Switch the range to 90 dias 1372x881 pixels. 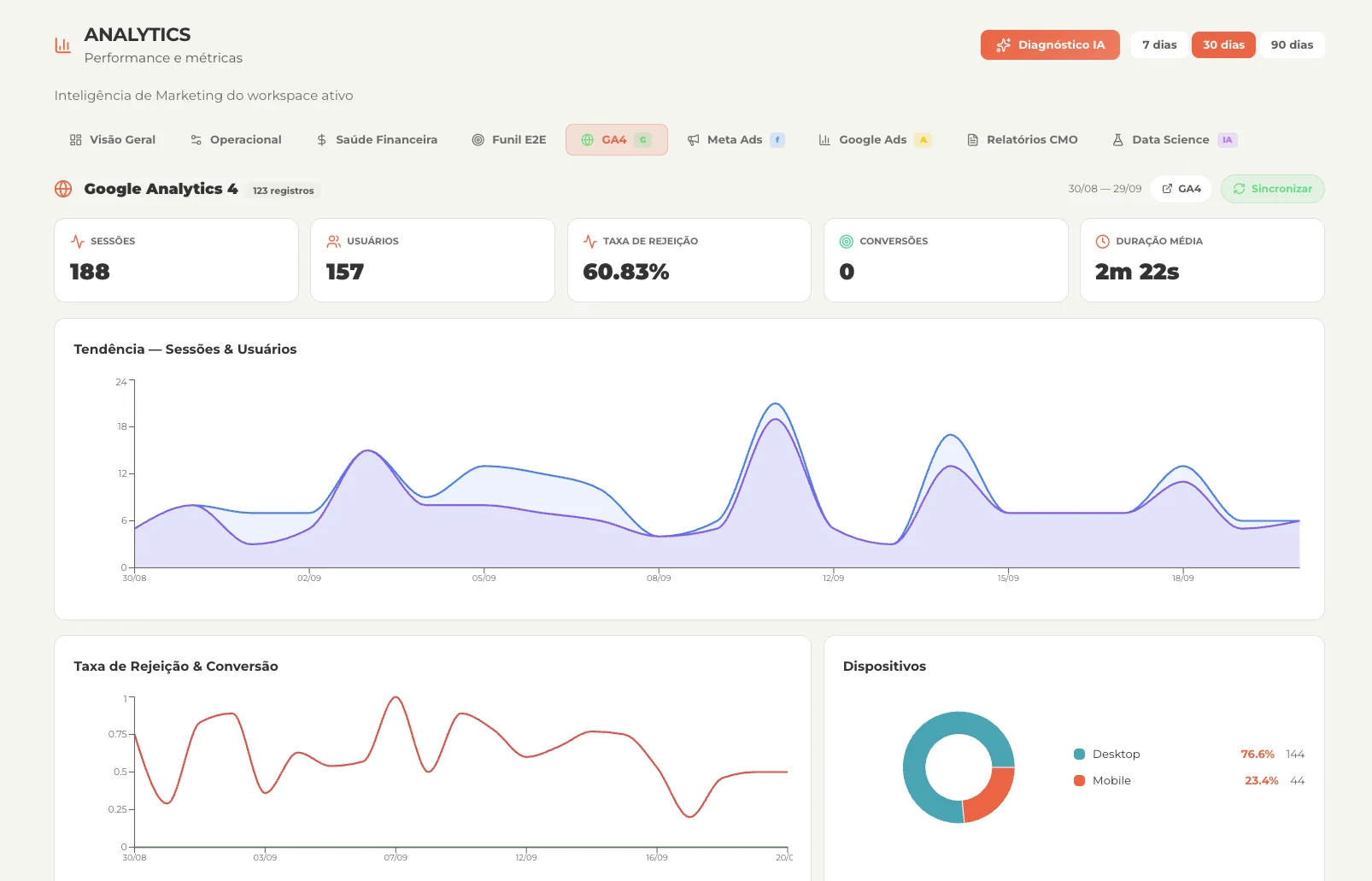[1292, 44]
